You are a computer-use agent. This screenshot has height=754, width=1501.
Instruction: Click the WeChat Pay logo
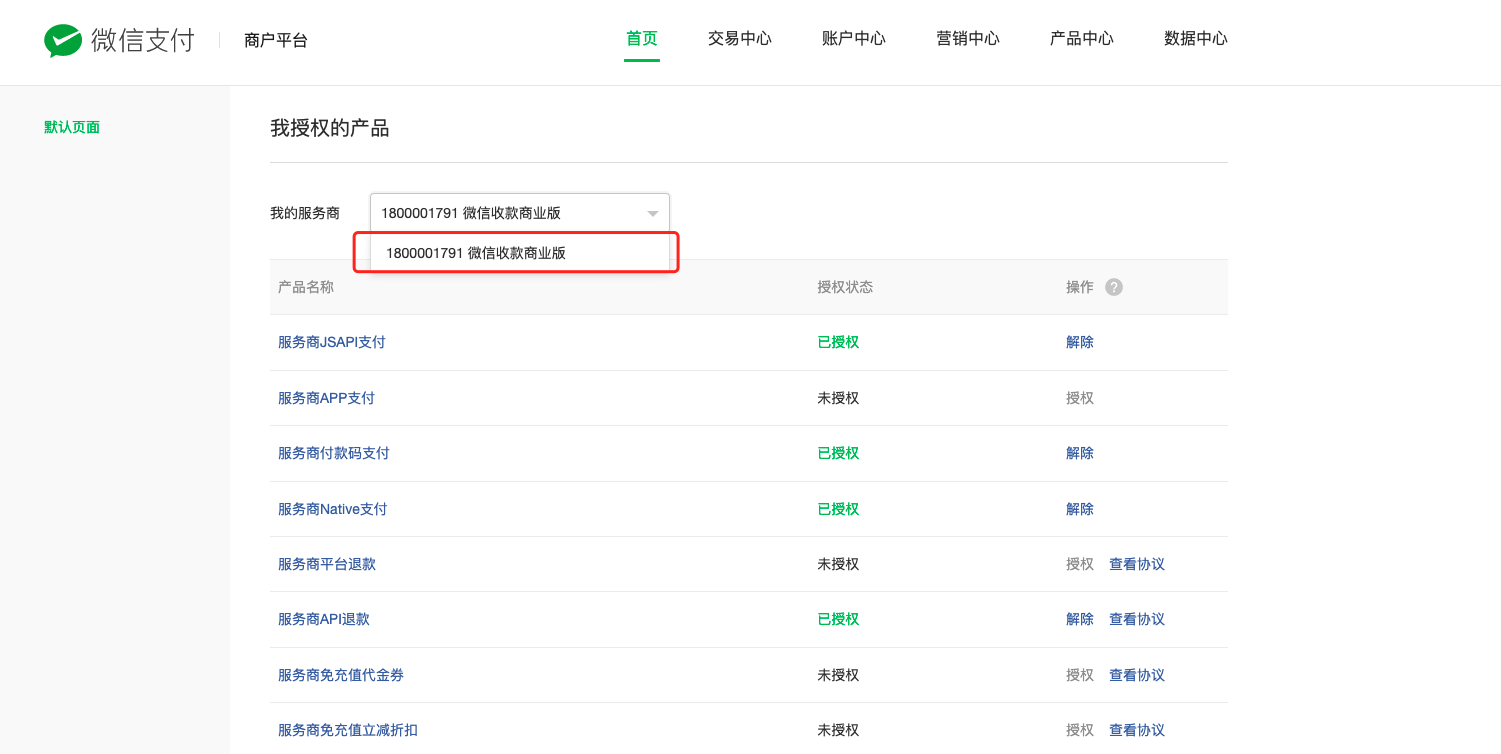[119, 40]
